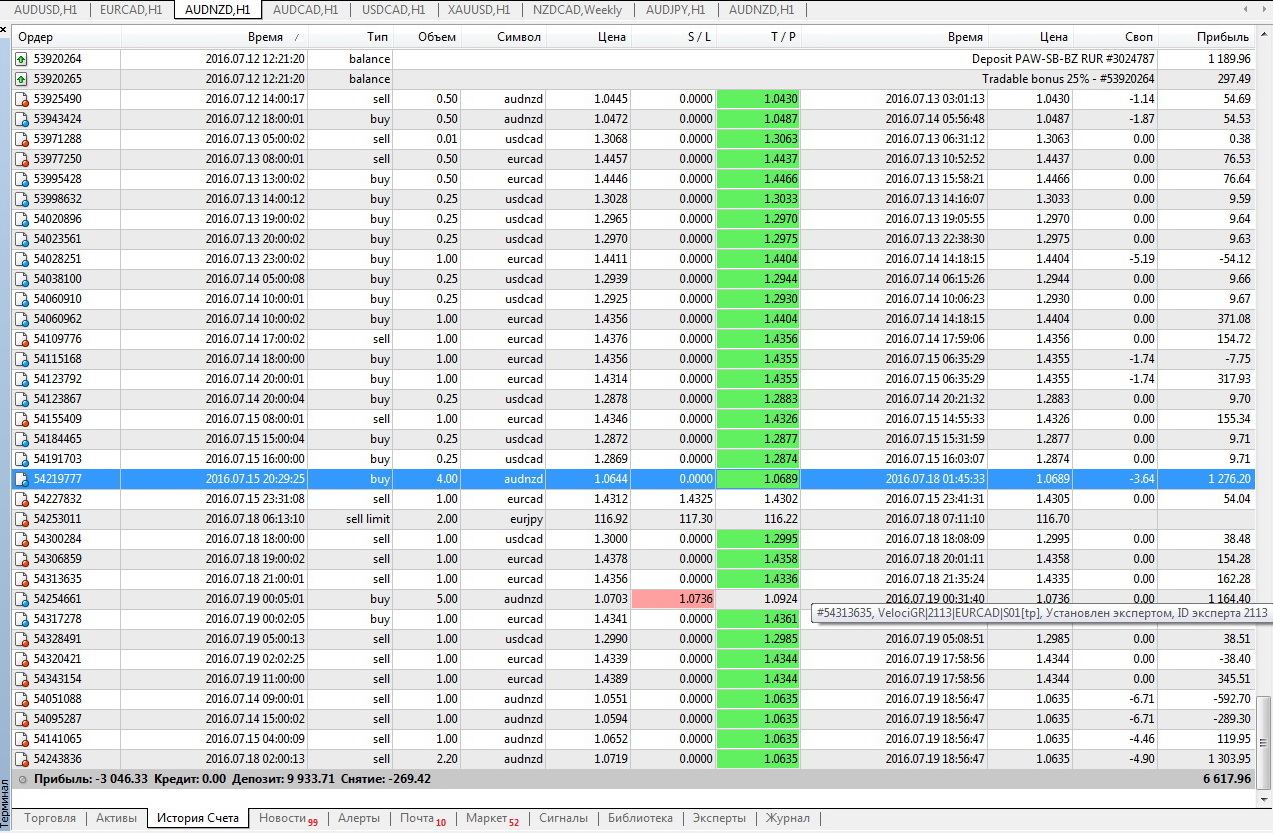Viewport: 1273px width, 833px height.
Task: Sort by the Ордер column header
Action: point(66,37)
